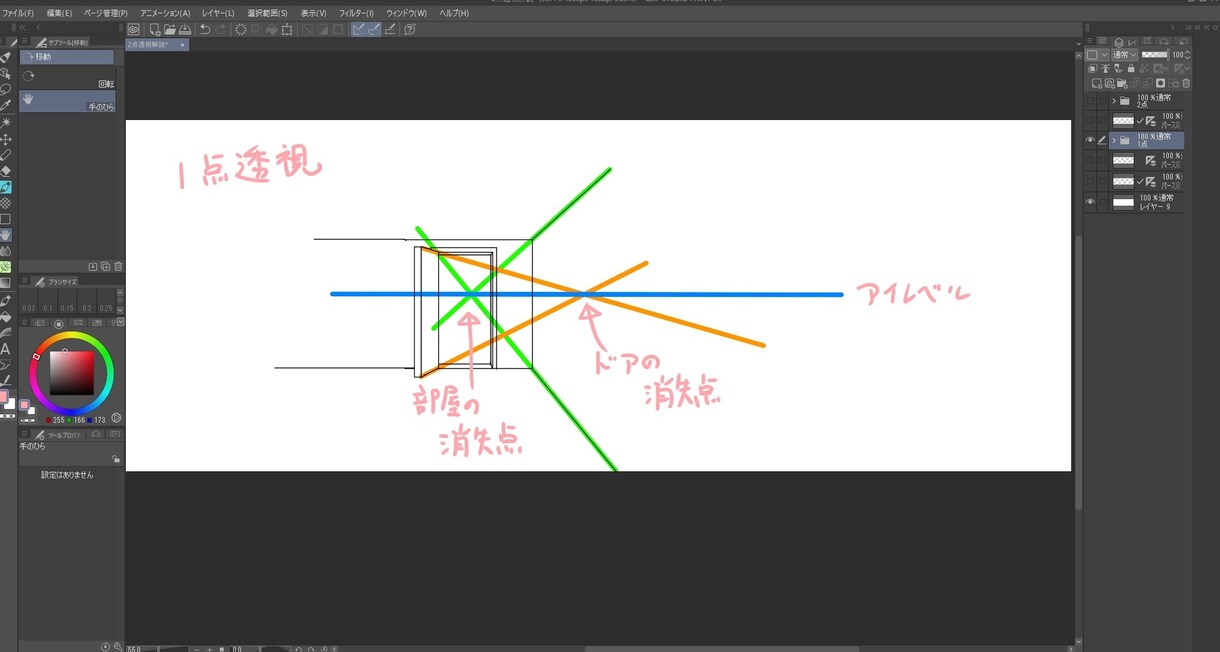Toggle snap to grid toolbar button
Screen dimensions: 1220x652
[x=390, y=30]
